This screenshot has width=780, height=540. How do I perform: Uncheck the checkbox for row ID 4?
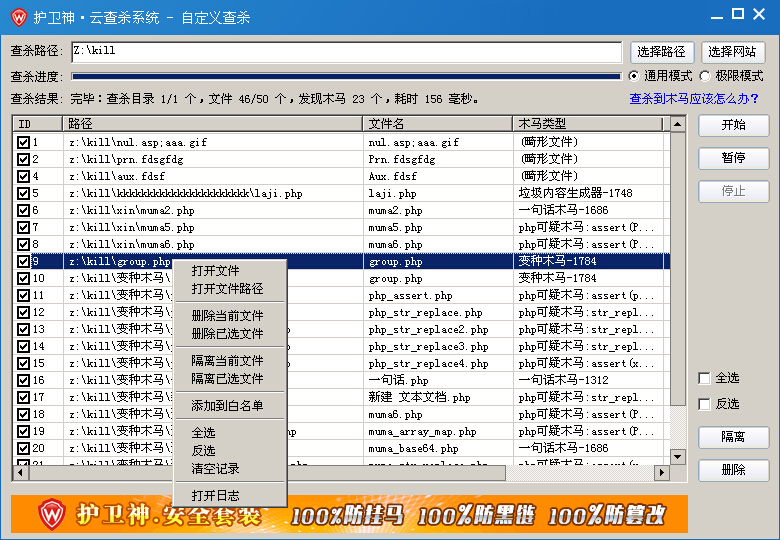pyautogui.click(x=23, y=176)
